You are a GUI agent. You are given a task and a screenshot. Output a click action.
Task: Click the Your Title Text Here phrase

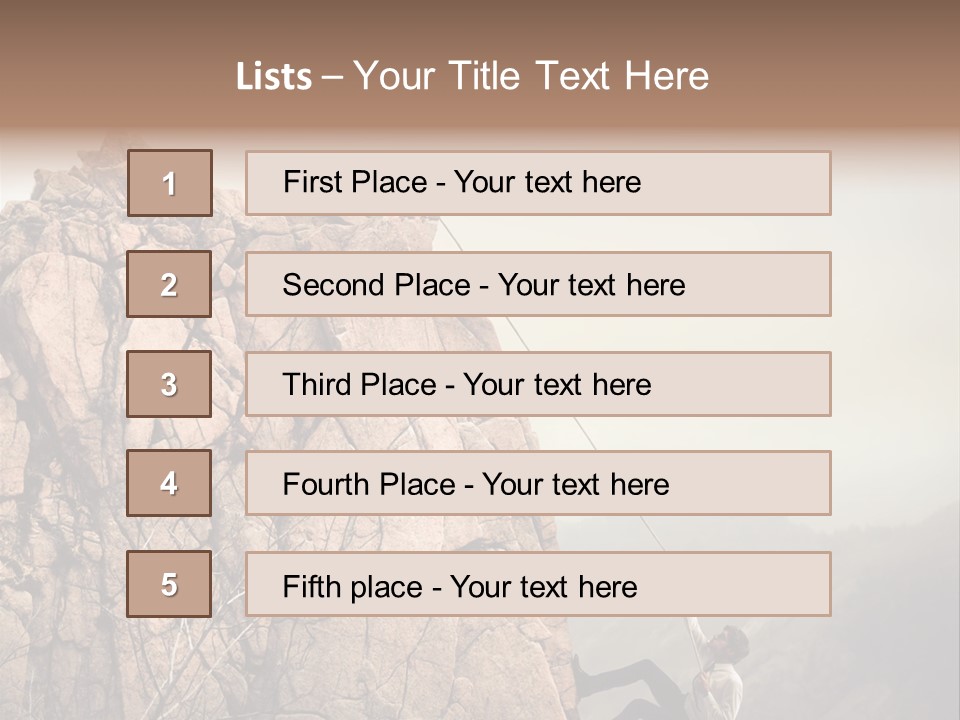(531, 77)
